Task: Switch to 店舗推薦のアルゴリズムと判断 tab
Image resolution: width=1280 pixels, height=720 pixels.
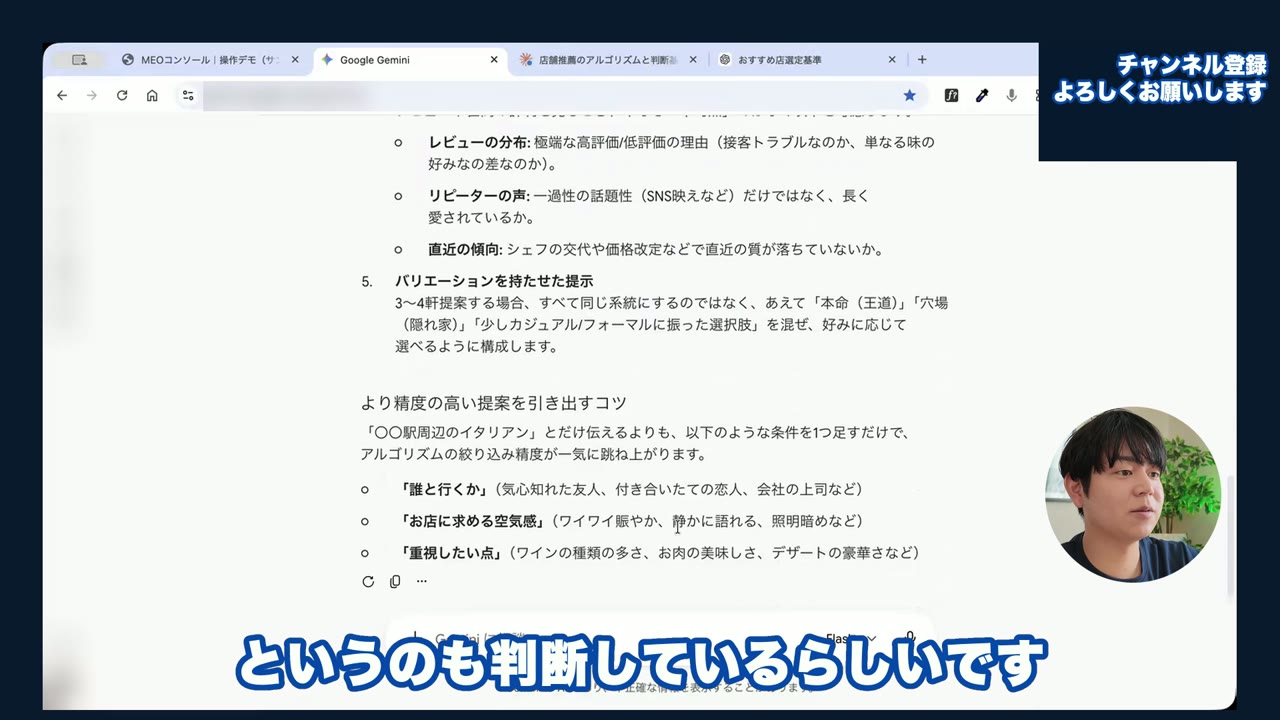Action: click(x=609, y=60)
